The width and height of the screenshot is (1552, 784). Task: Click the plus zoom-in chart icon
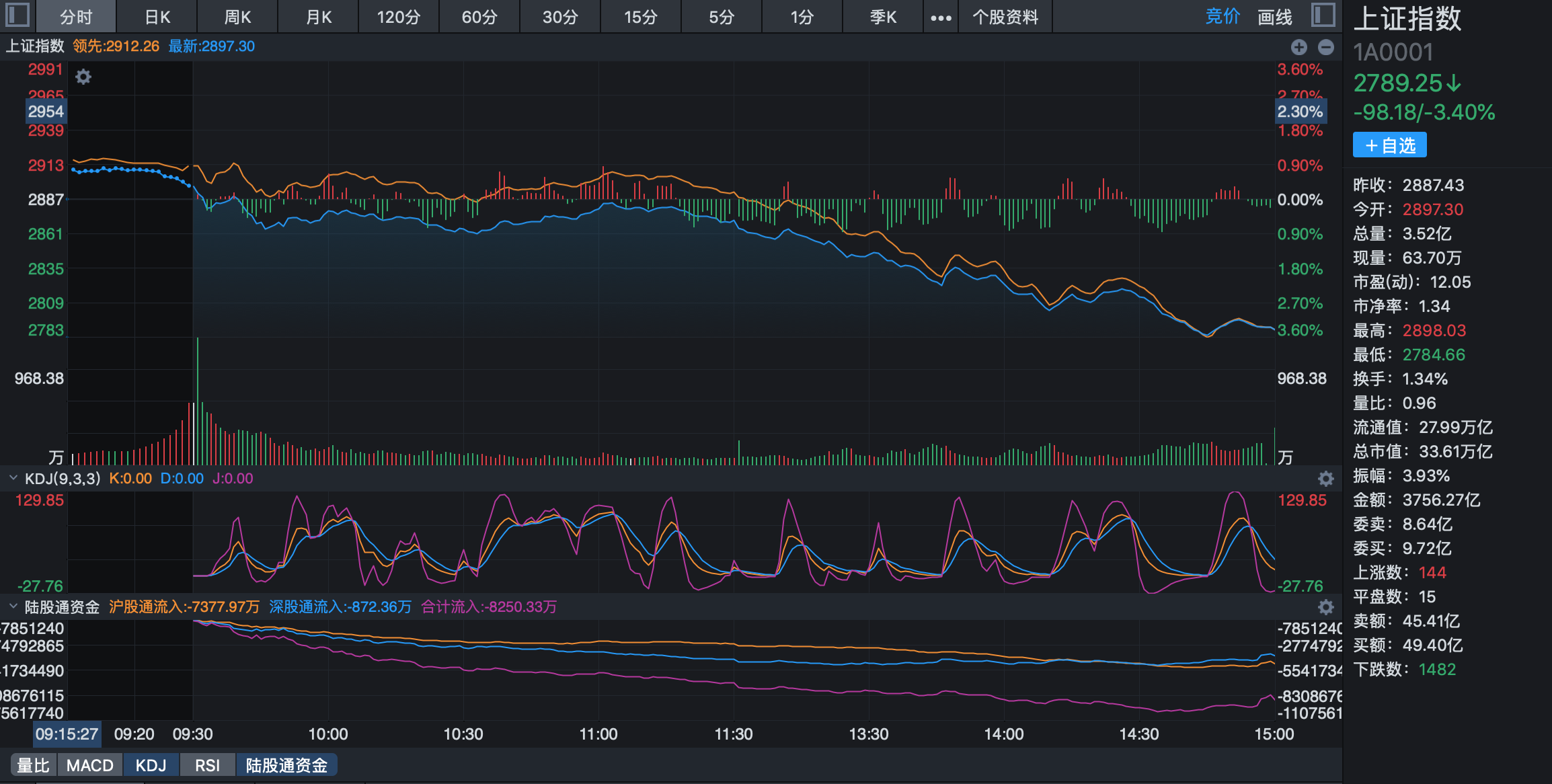click(x=1299, y=47)
